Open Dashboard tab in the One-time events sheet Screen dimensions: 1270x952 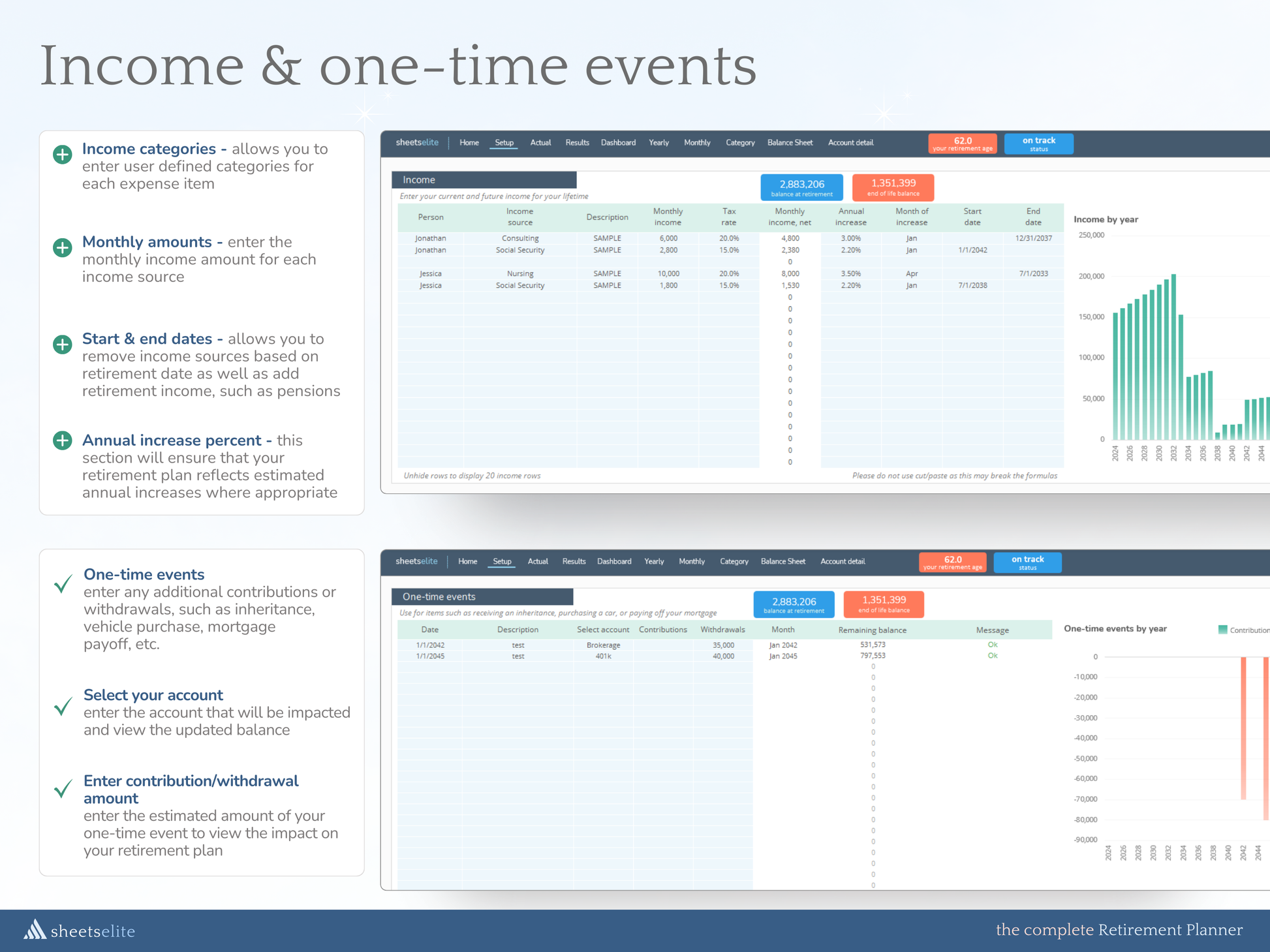pyautogui.click(x=614, y=561)
